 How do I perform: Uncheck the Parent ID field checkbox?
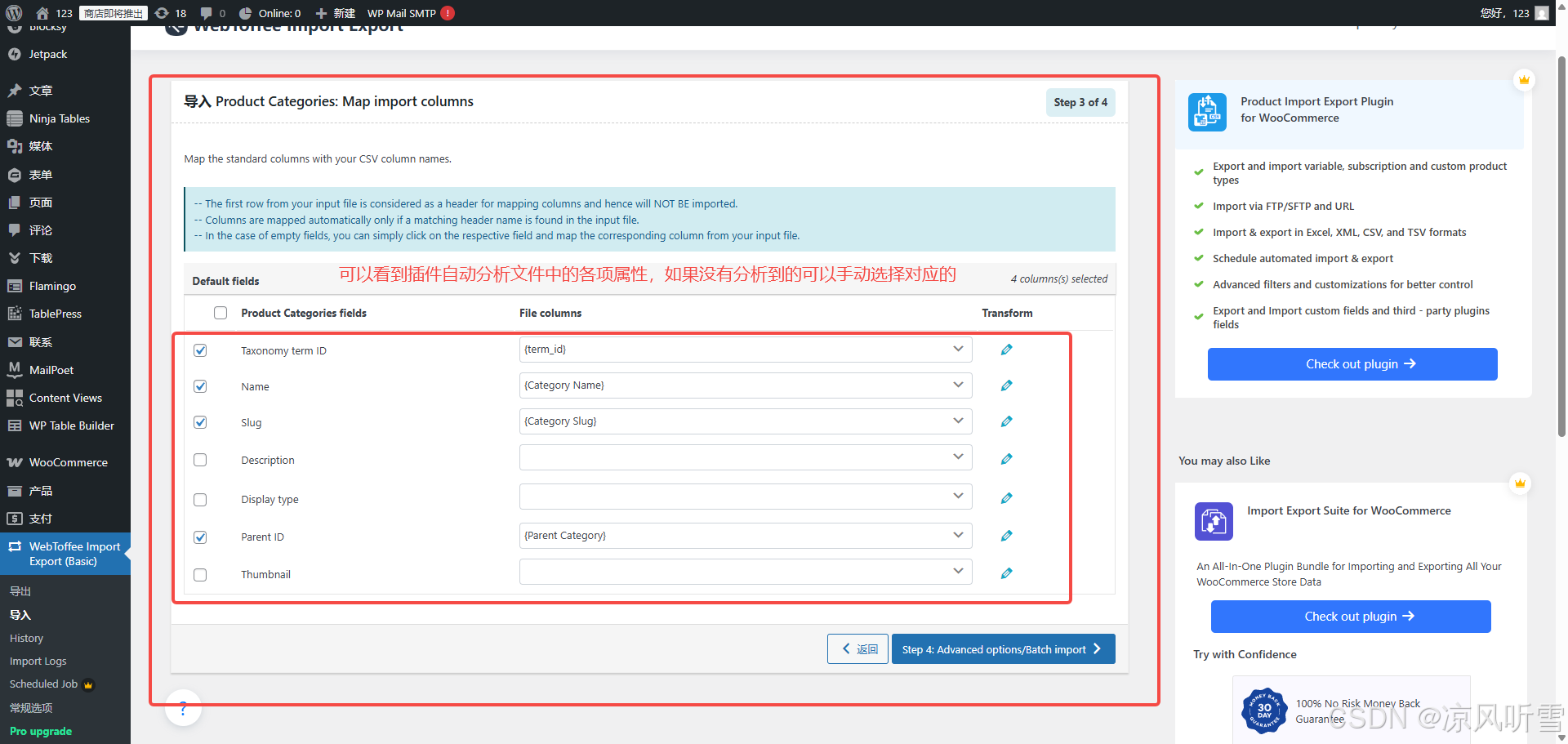pos(200,537)
